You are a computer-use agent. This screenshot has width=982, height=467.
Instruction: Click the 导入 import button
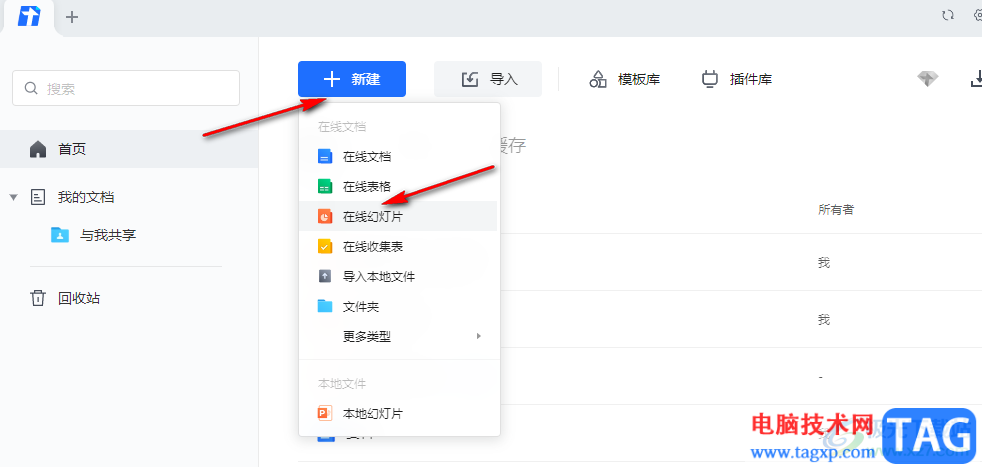point(488,79)
